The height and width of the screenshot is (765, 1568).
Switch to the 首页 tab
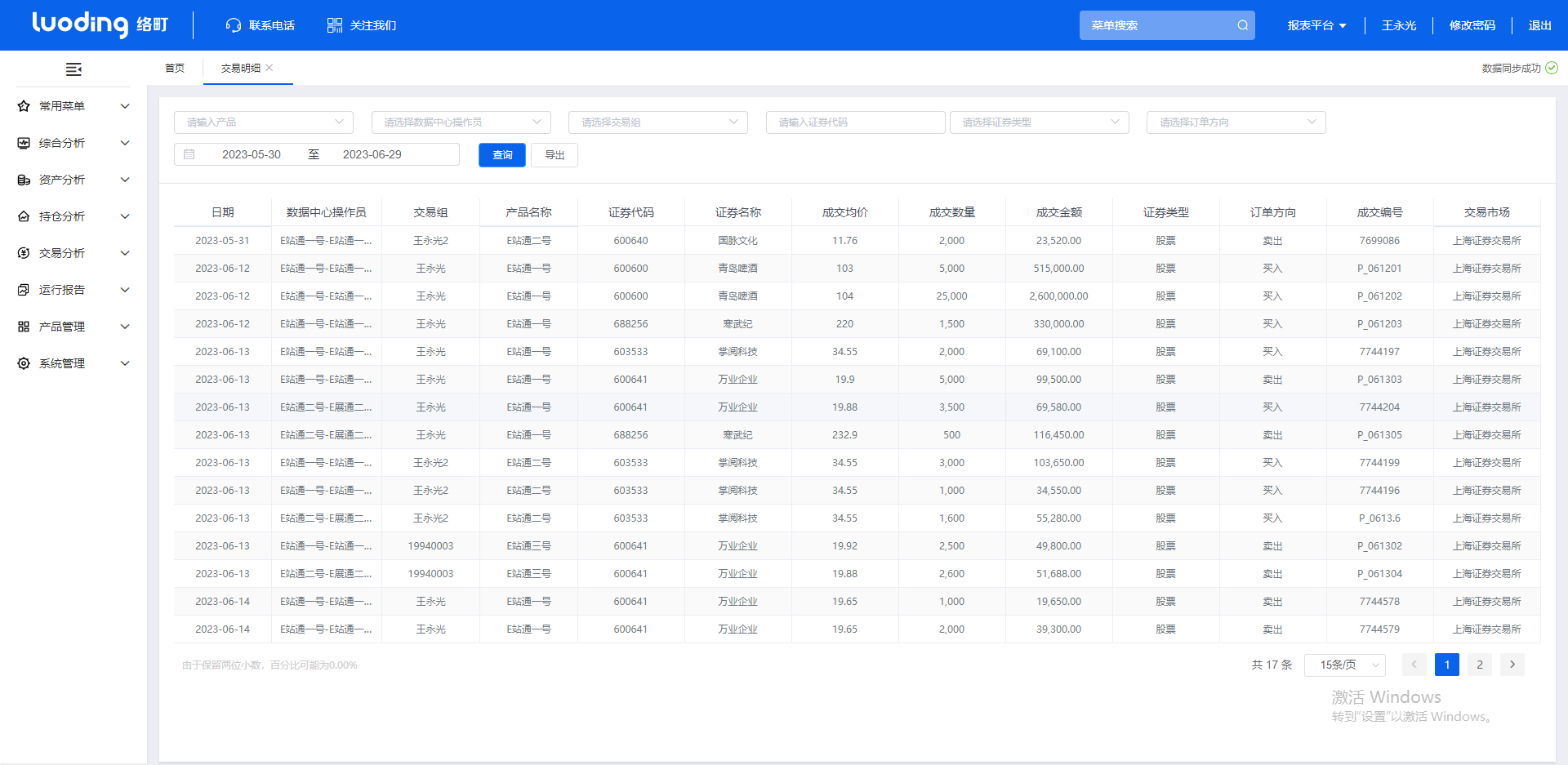[x=175, y=68]
